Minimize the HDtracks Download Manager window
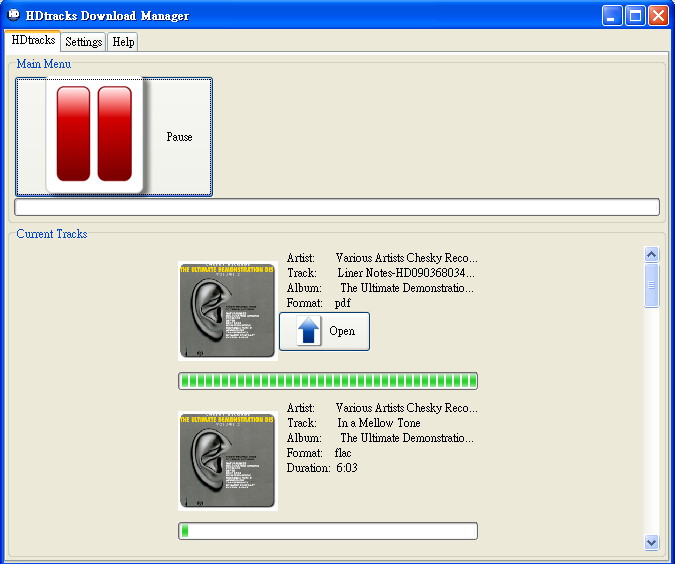The image size is (675, 564). click(x=612, y=16)
